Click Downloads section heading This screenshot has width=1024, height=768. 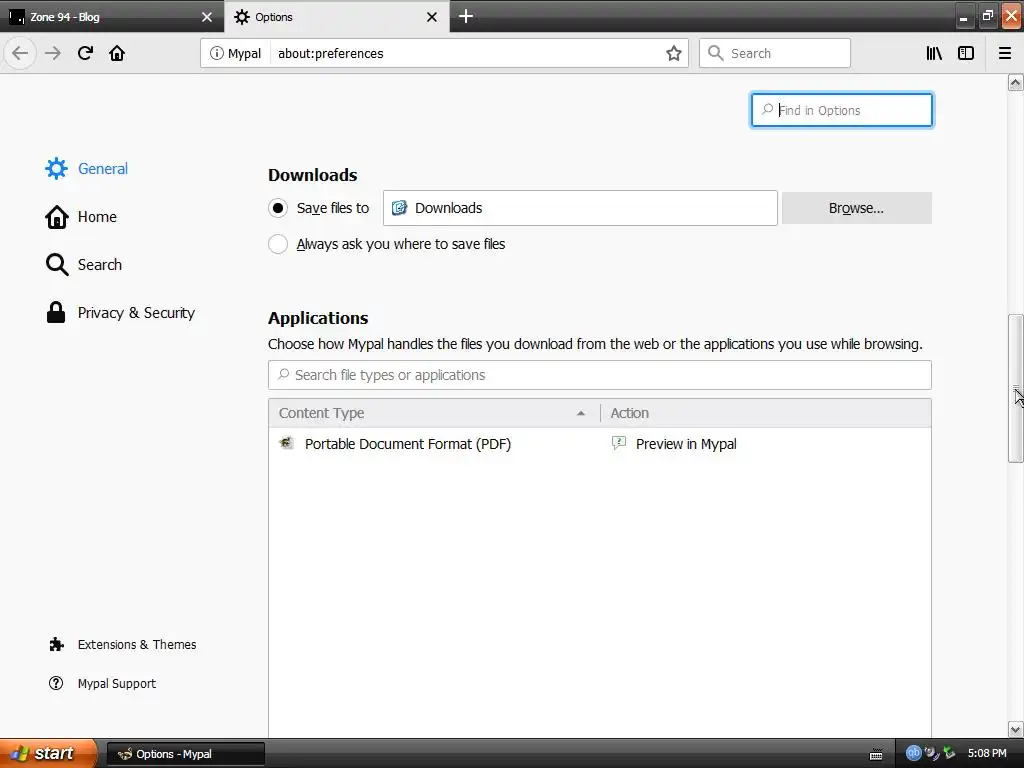pyautogui.click(x=312, y=175)
